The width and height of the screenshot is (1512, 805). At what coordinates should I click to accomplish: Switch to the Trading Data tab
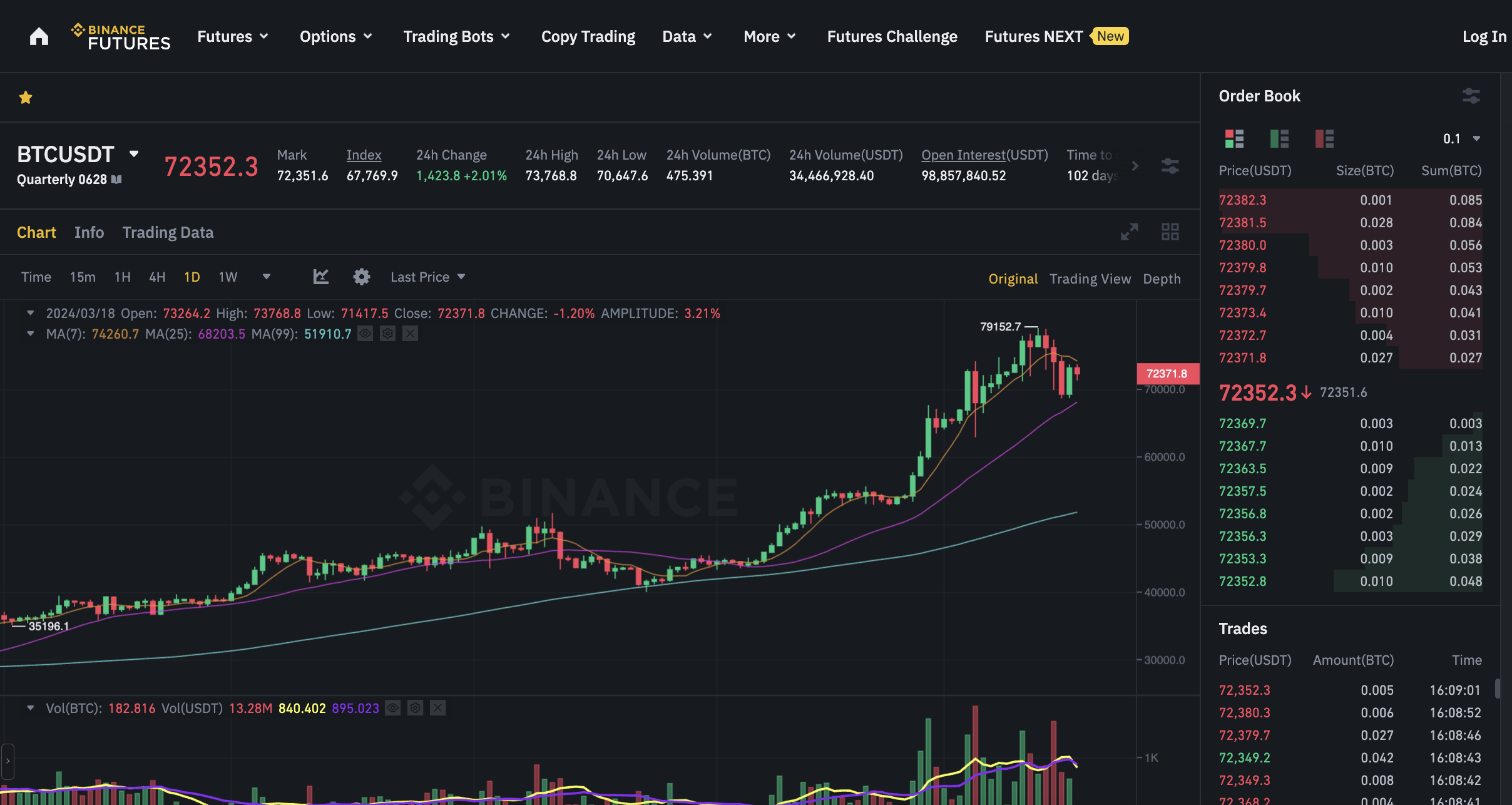[x=168, y=232]
